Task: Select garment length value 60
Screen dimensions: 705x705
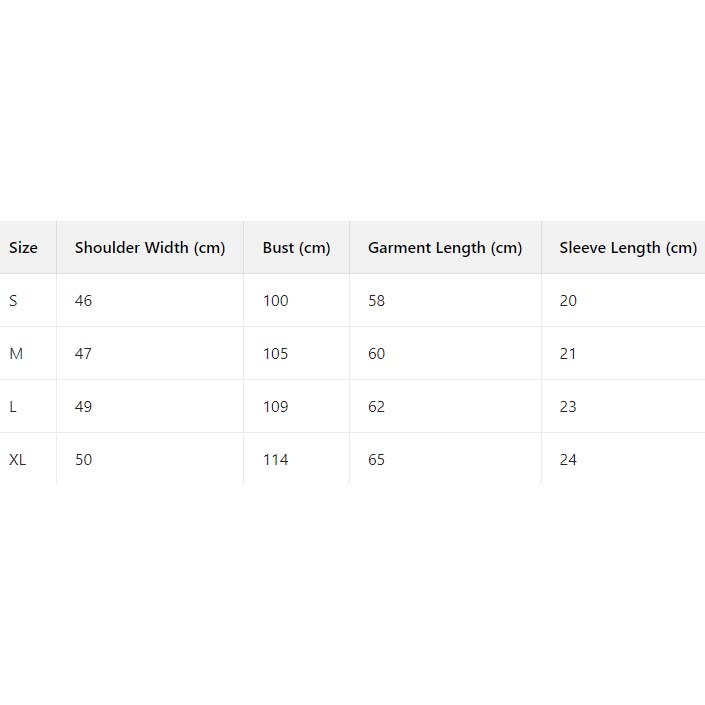Action: pos(376,354)
